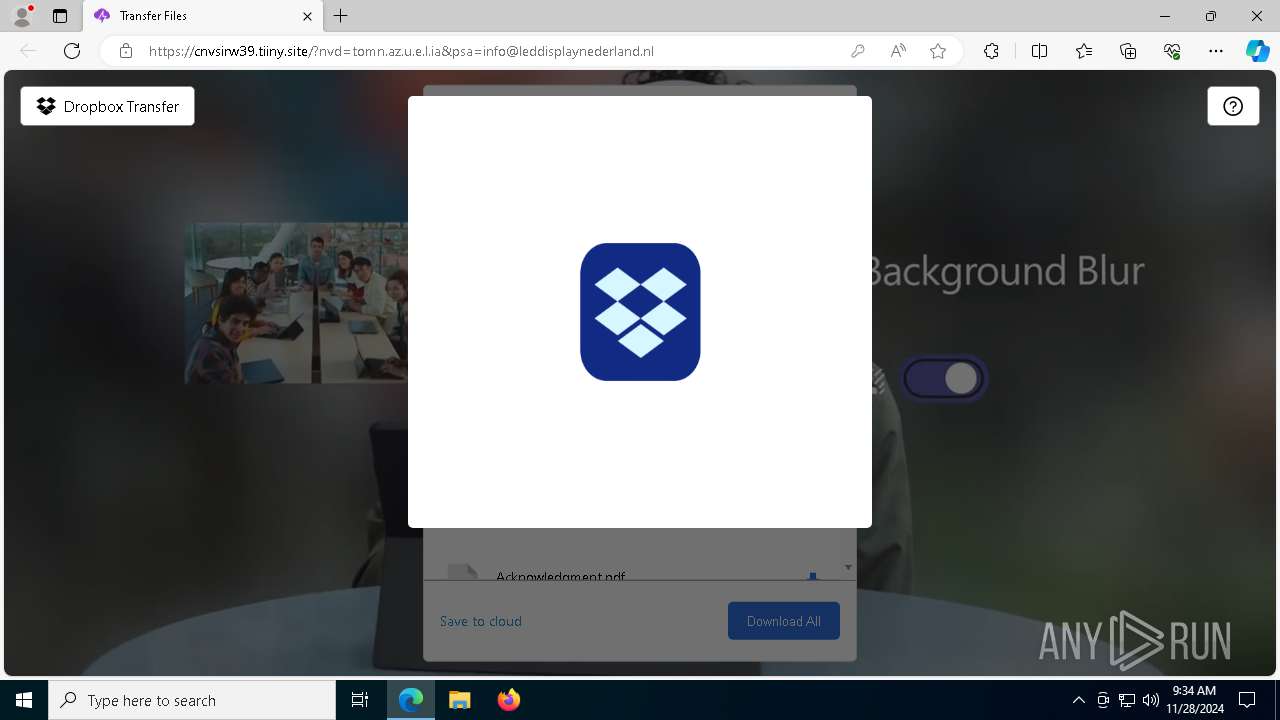
Task: Open a new browser tab
Action: coord(341,16)
